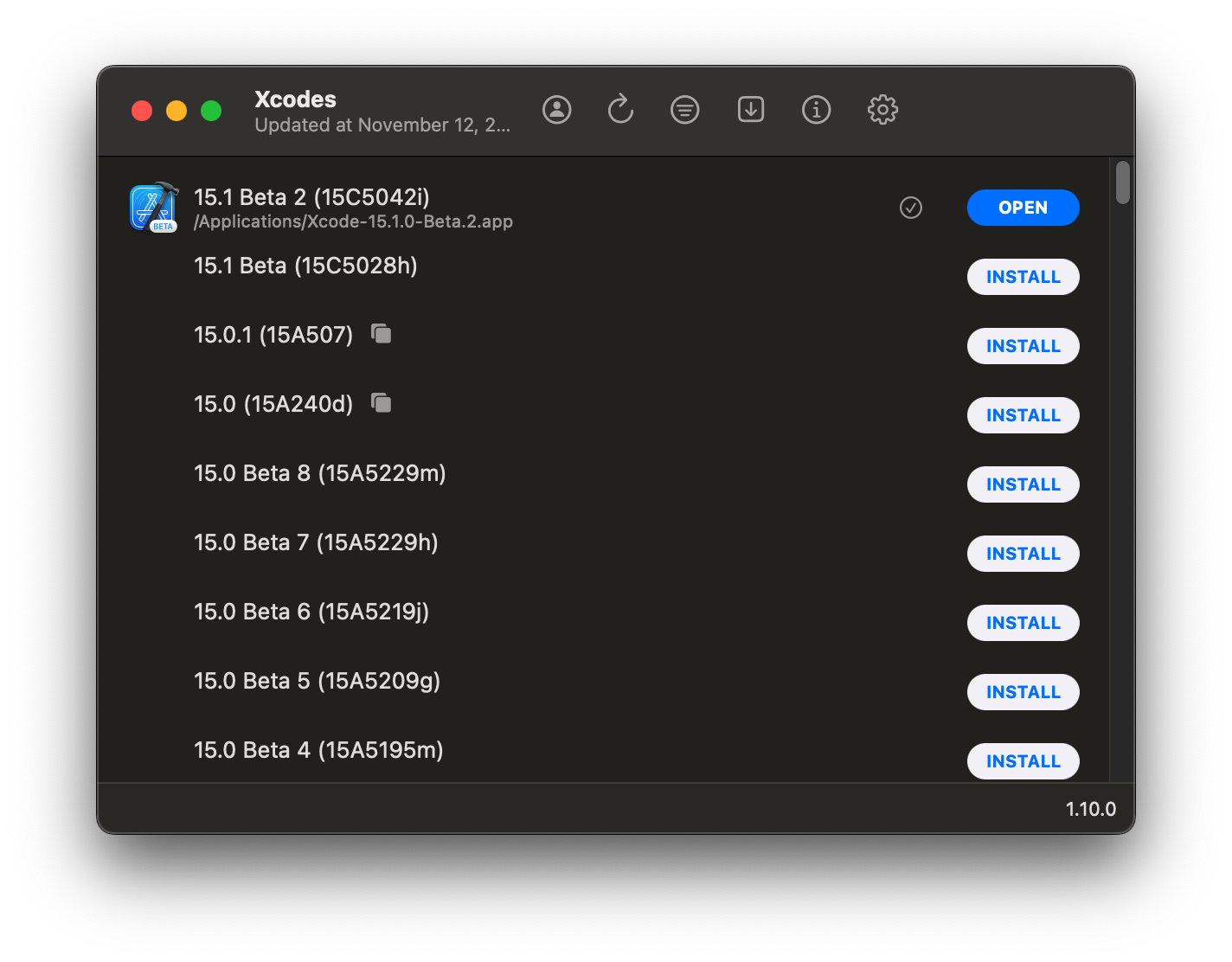Click the Xcode Beta app icon
The height and width of the screenshot is (962, 1232).
154,208
